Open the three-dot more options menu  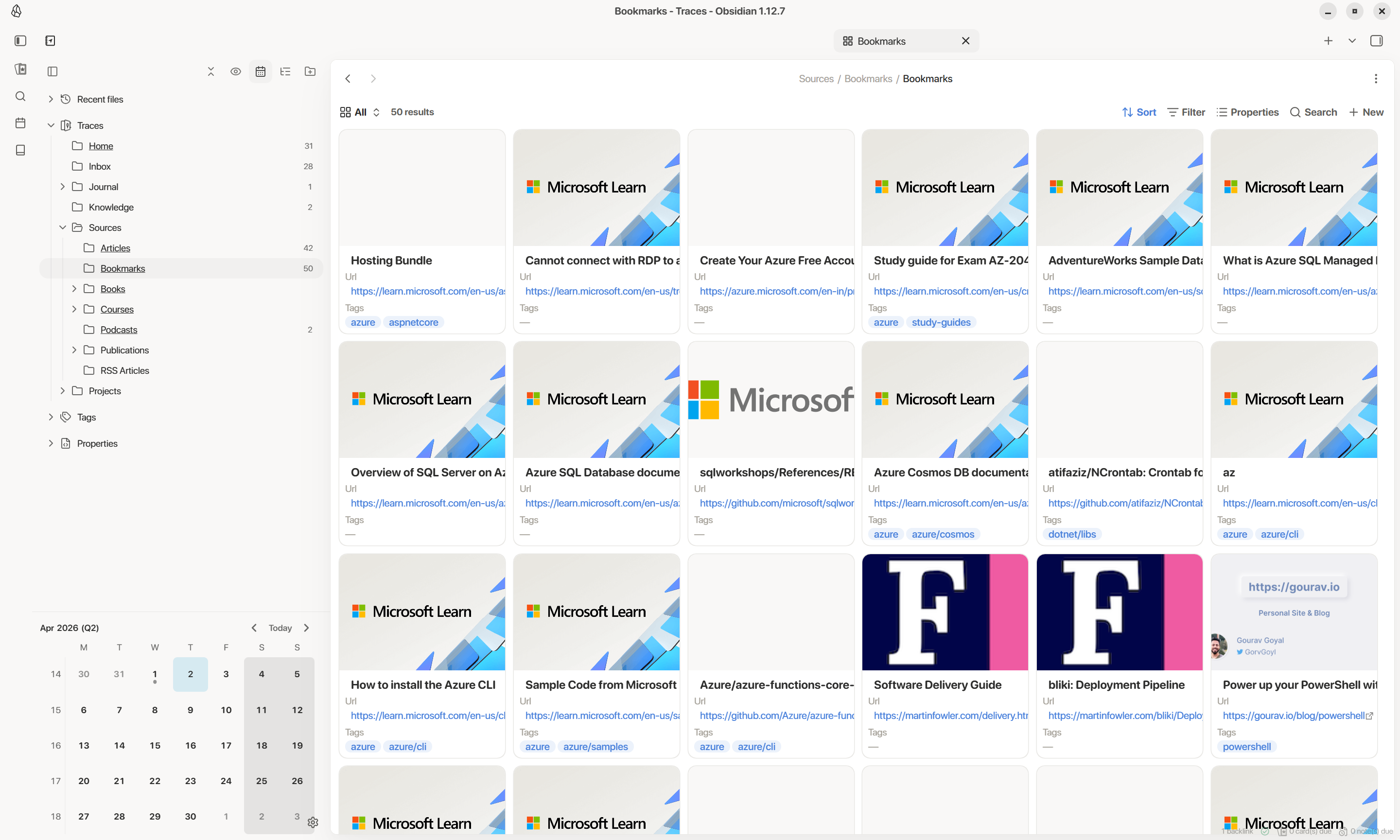tap(1376, 78)
